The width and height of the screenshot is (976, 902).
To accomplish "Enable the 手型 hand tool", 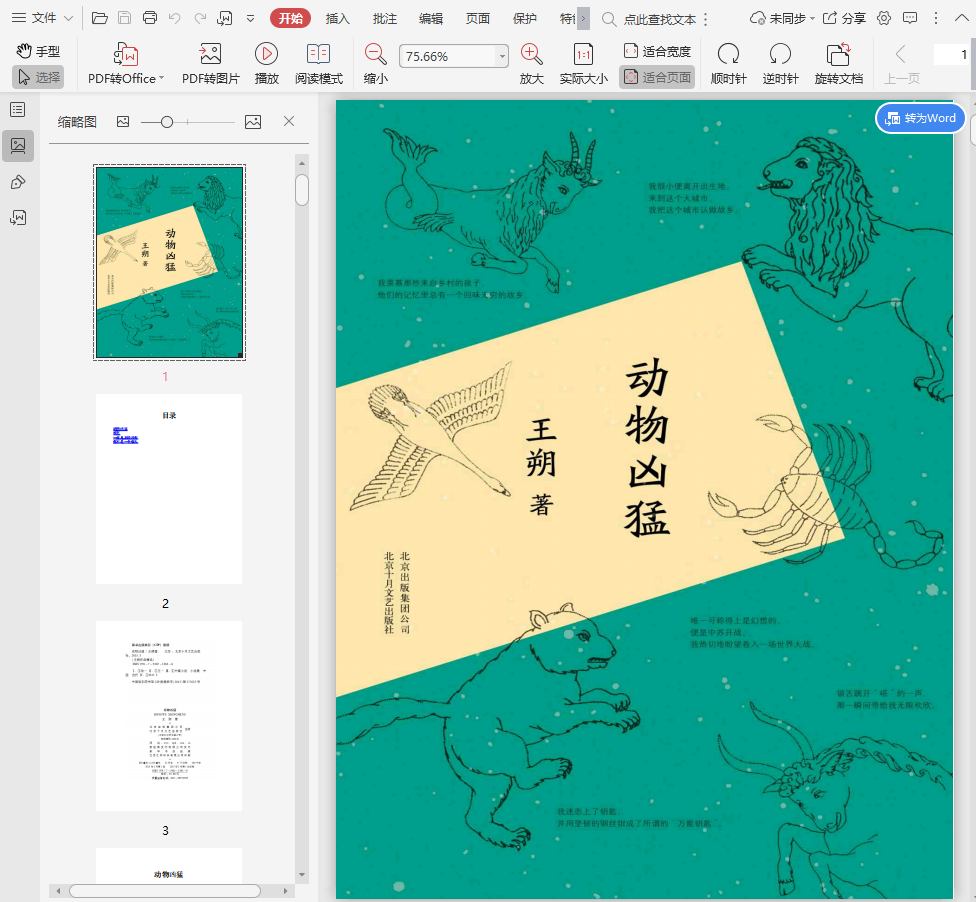I will [x=38, y=51].
